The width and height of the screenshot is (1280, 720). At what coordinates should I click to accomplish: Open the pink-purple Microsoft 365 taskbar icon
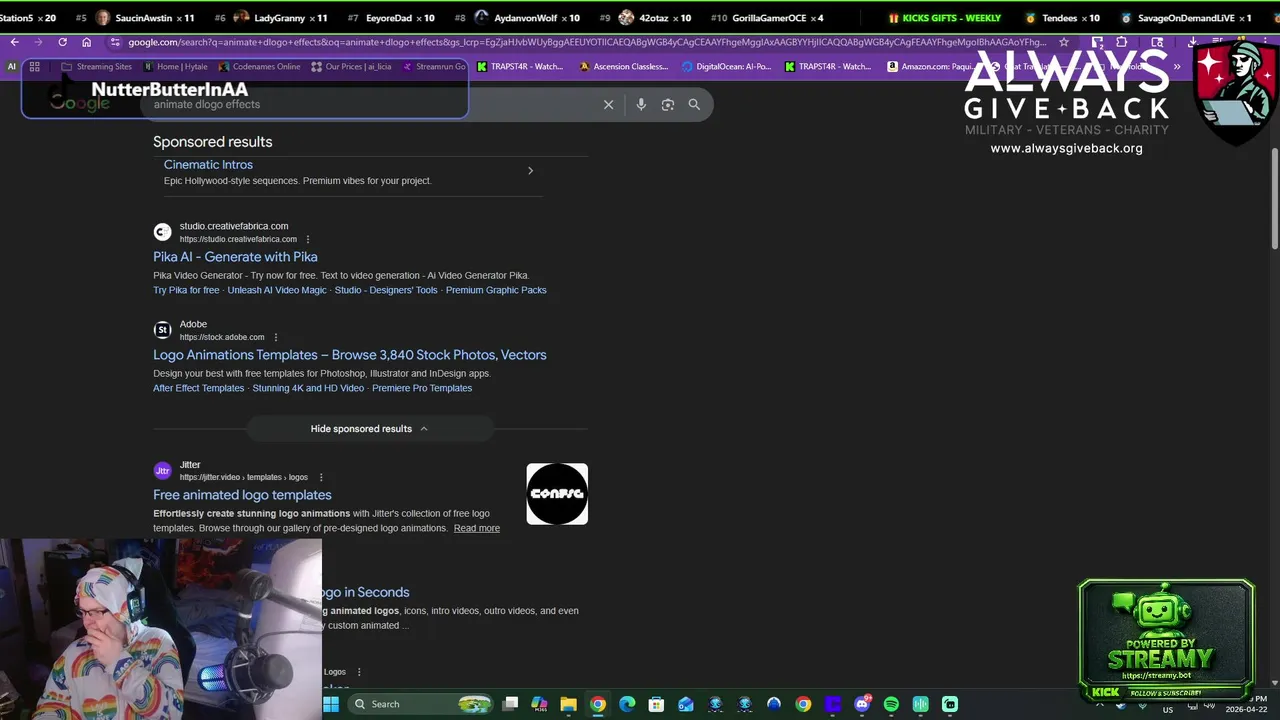[x=539, y=704]
